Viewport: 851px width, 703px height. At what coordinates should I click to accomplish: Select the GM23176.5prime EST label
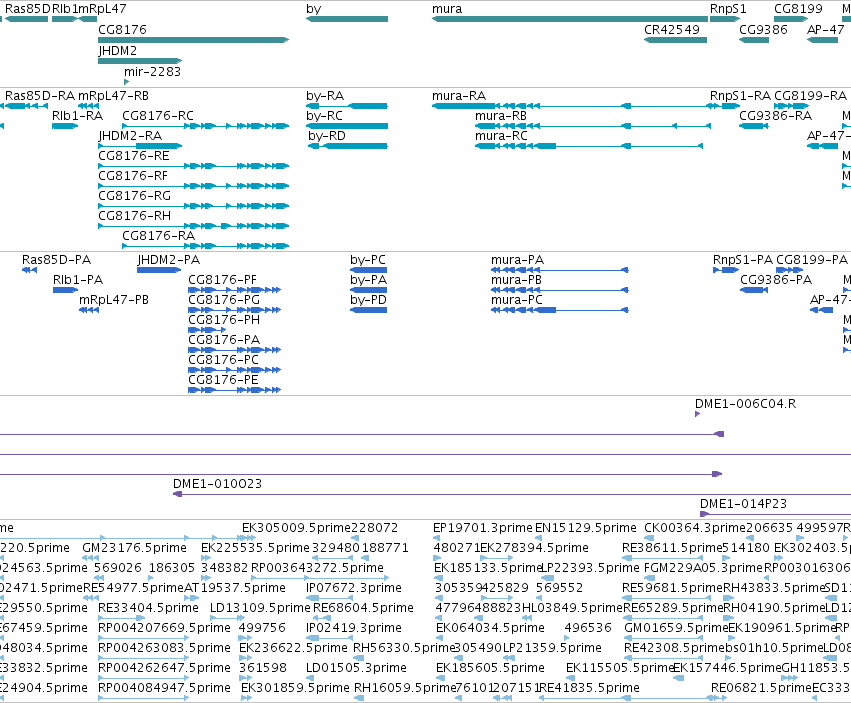tap(135, 548)
